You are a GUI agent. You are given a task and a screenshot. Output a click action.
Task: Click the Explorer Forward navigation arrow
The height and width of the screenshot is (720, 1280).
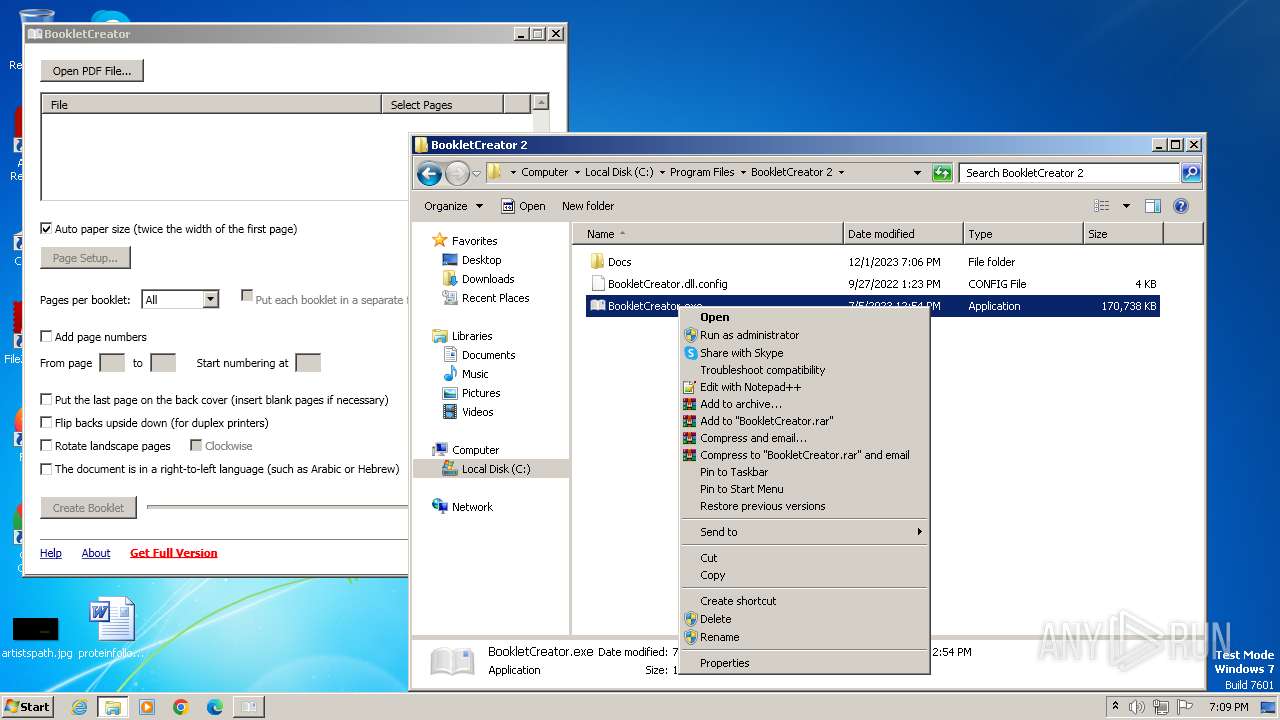point(457,173)
